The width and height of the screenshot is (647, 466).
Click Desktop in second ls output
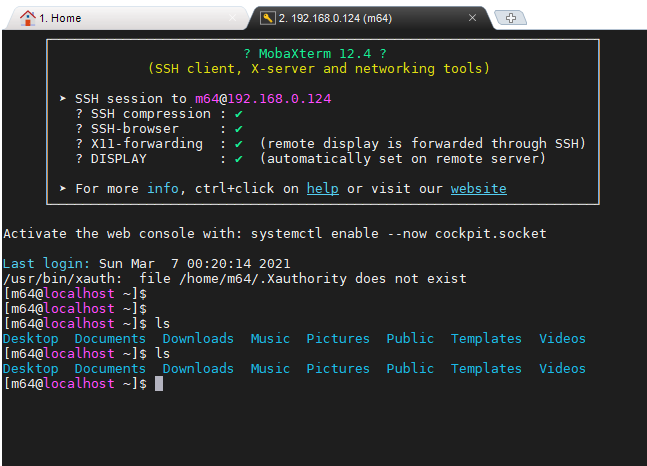point(31,369)
